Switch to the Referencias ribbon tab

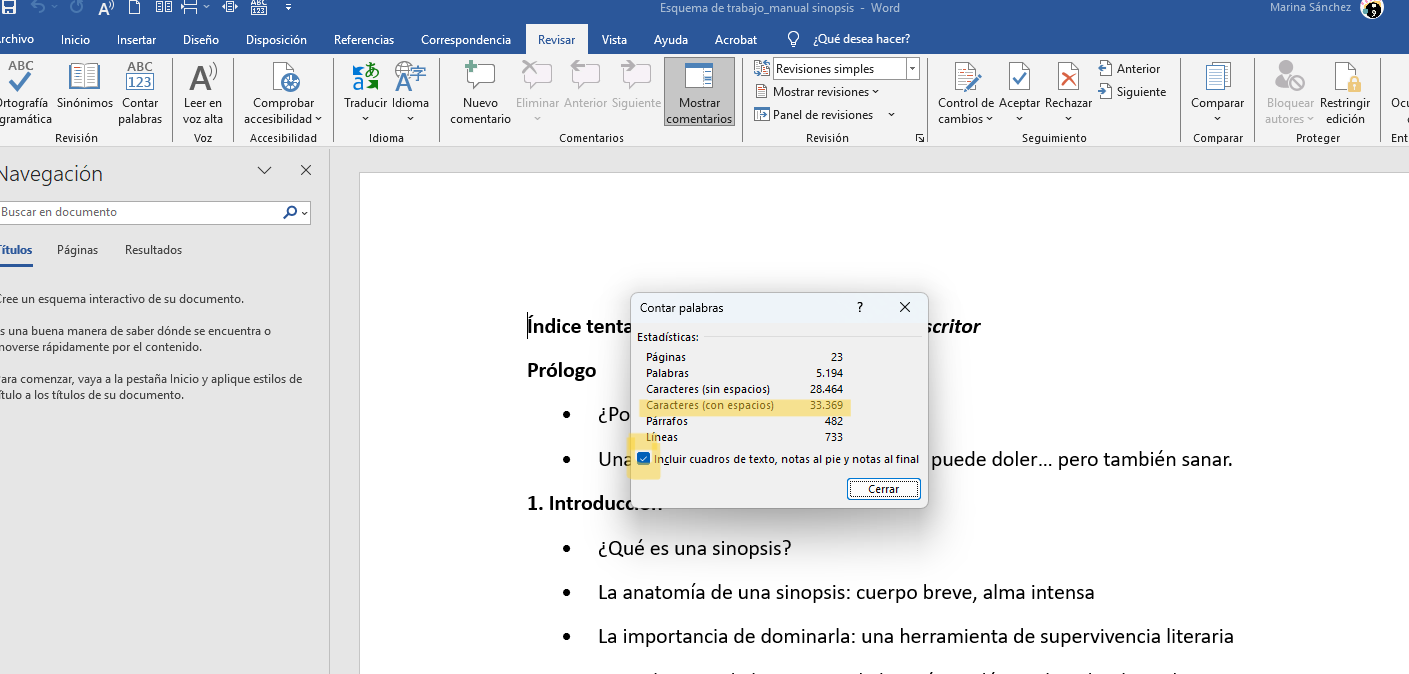(364, 40)
